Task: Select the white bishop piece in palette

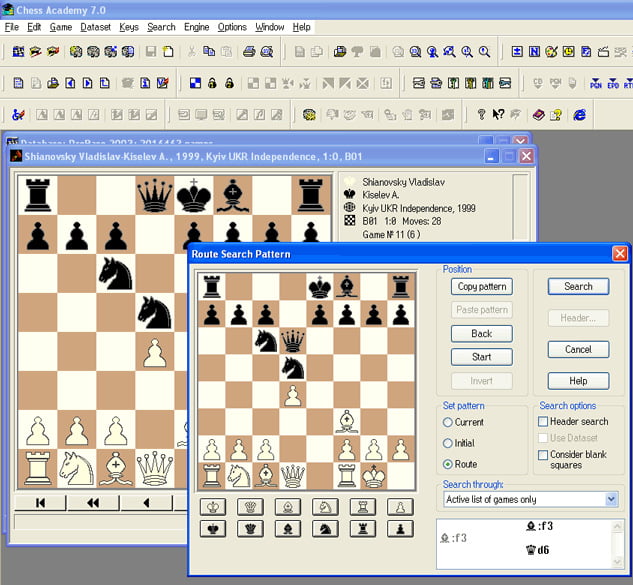Action: point(288,507)
